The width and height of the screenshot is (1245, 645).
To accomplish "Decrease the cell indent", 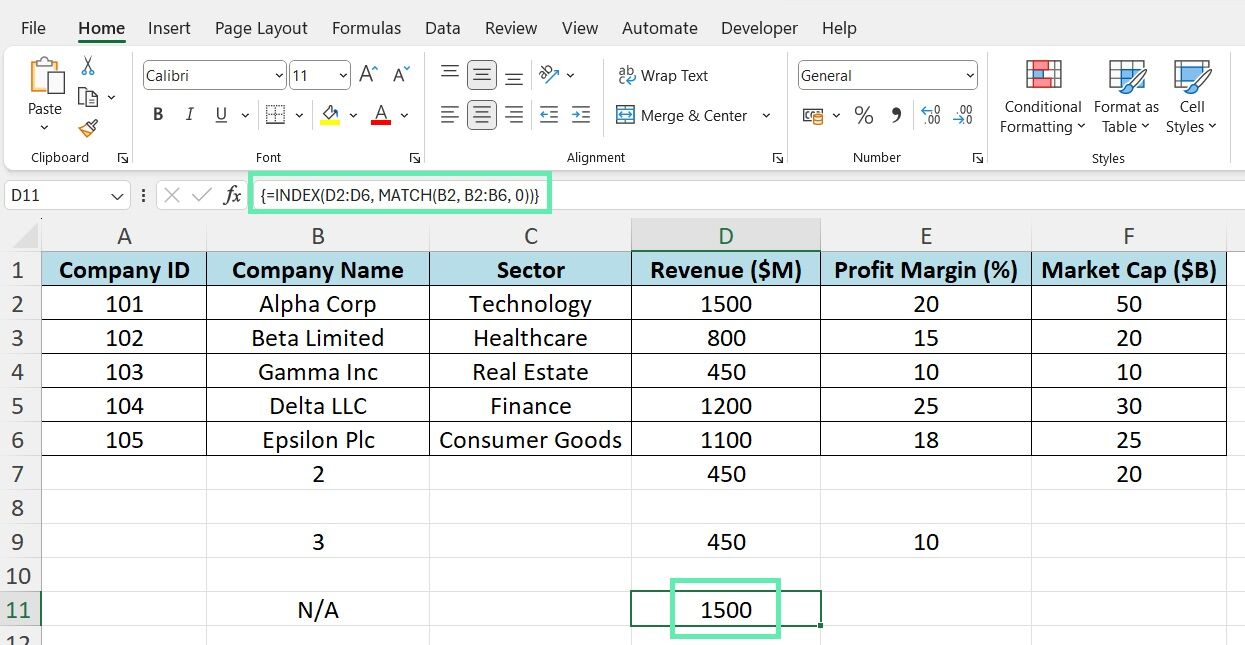I will [x=549, y=115].
